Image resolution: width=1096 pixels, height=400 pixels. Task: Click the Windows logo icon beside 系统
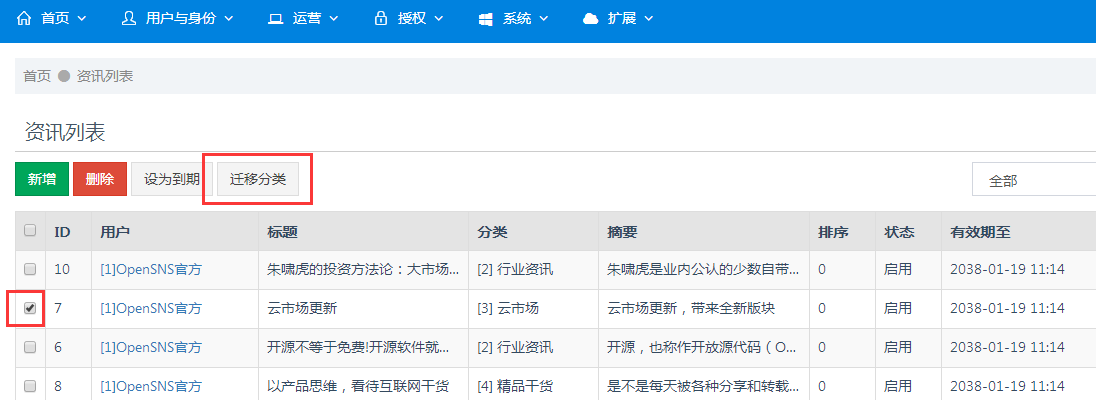point(486,20)
